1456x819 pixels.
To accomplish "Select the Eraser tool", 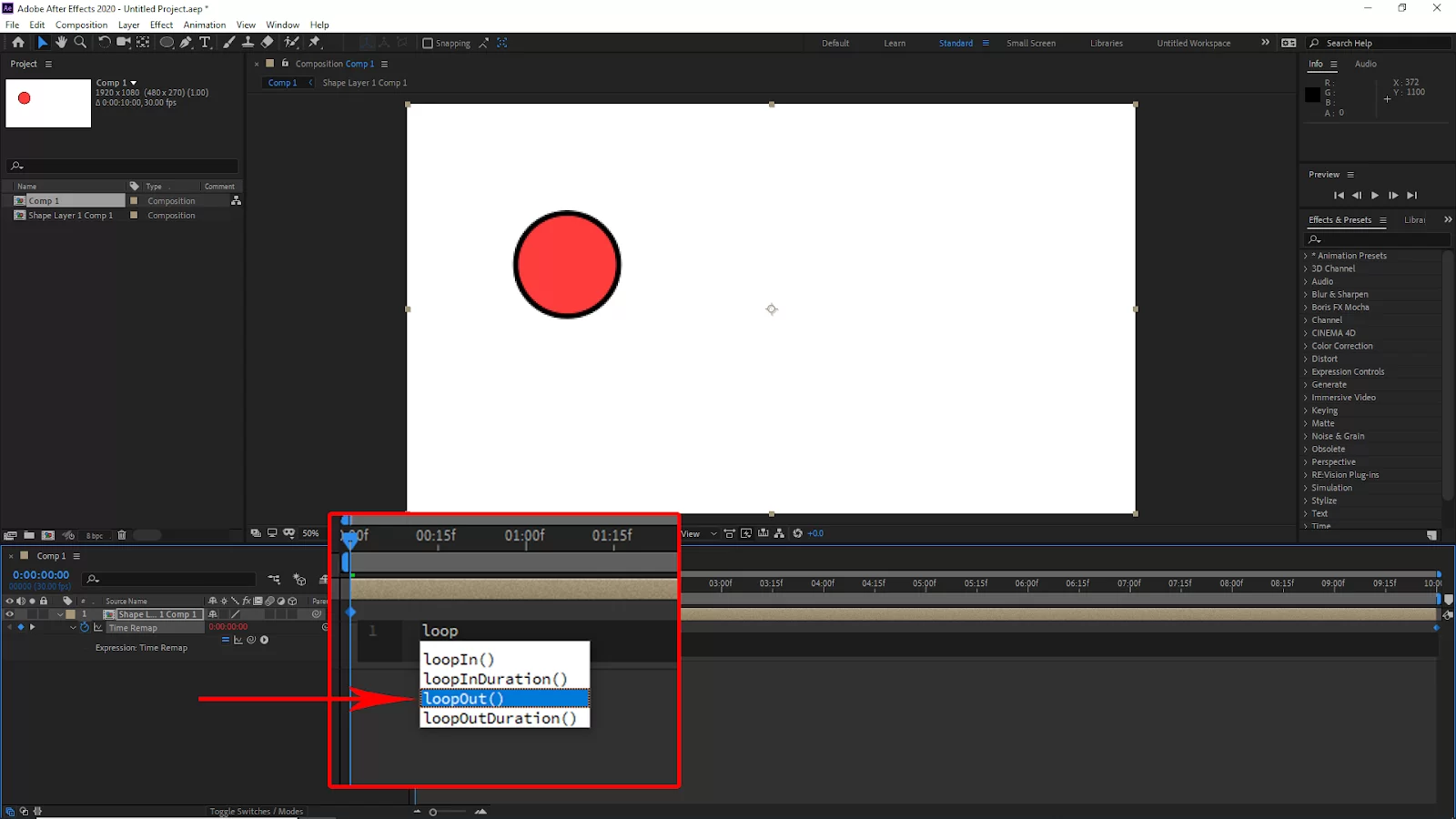I will pyautogui.click(x=267, y=43).
